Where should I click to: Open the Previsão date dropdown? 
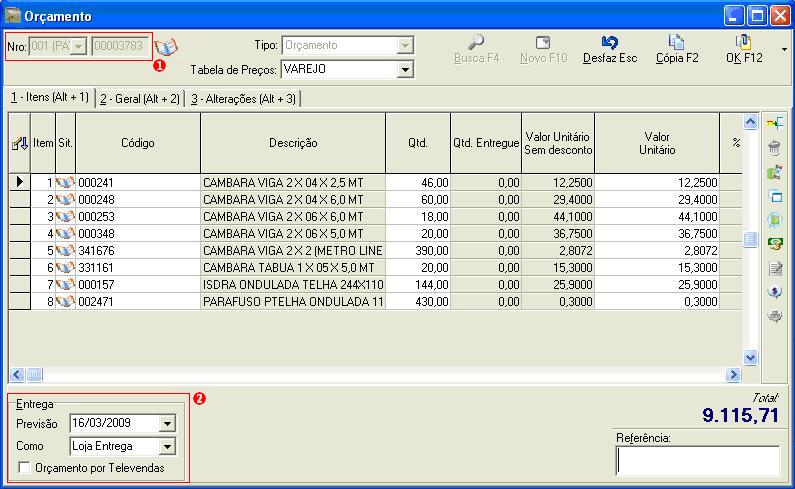coord(167,423)
